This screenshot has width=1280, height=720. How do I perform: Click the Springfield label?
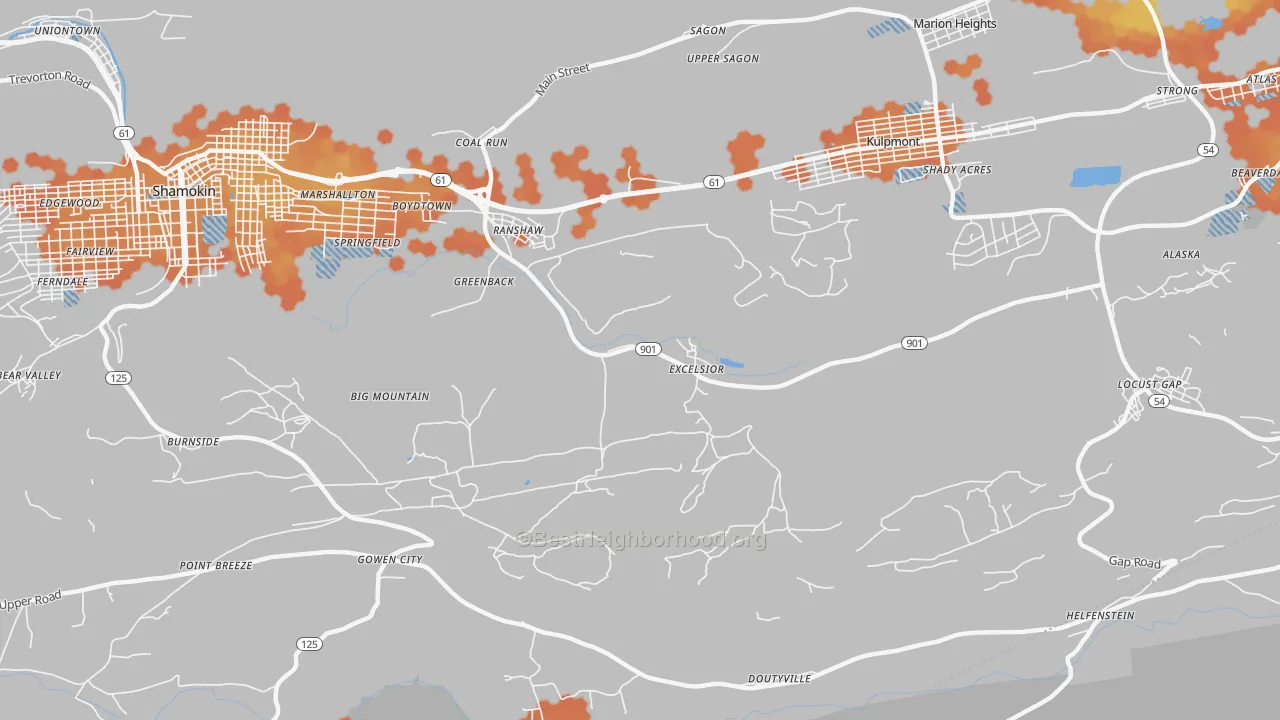click(367, 243)
